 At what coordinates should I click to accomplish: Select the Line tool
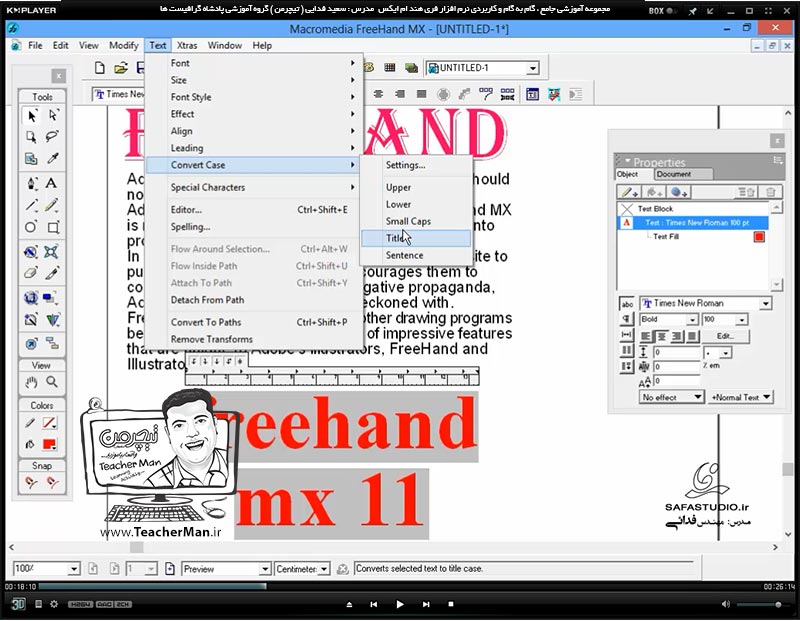31,205
